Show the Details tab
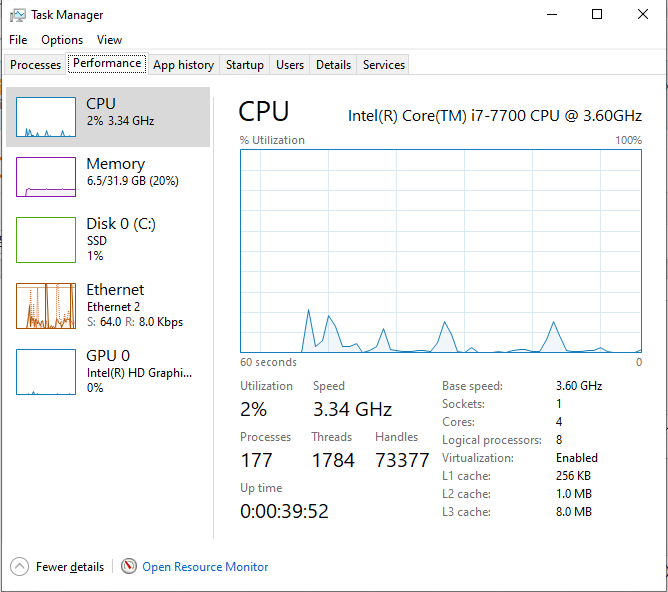 pyautogui.click(x=333, y=65)
